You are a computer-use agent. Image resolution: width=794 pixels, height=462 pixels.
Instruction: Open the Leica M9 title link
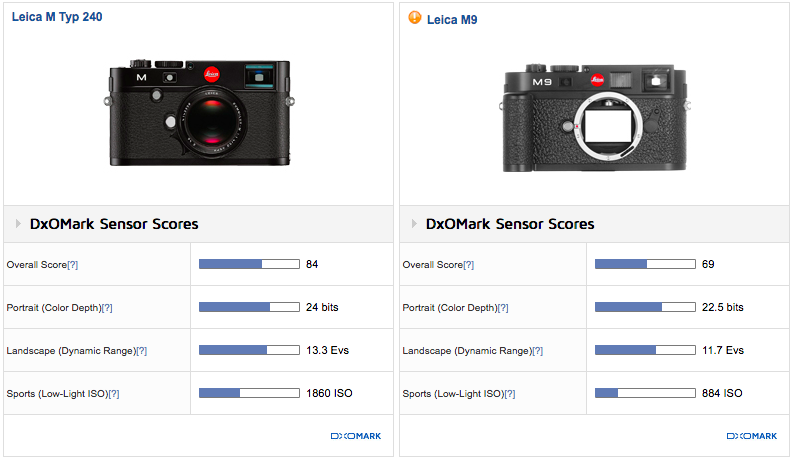point(452,20)
